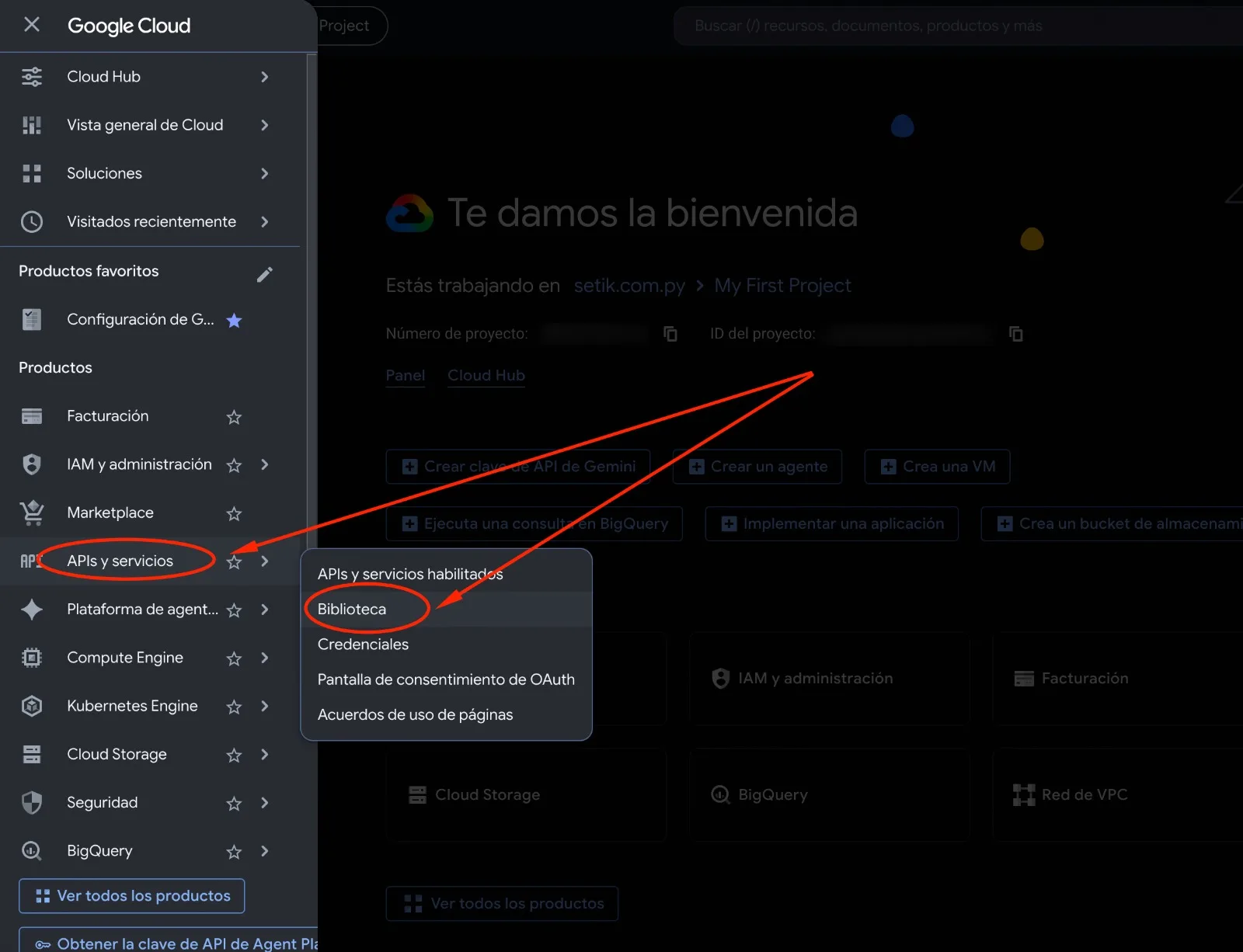Expand the Seguridad submenu chevron
Screen dimensions: 1243x952
tap(265, 802)
